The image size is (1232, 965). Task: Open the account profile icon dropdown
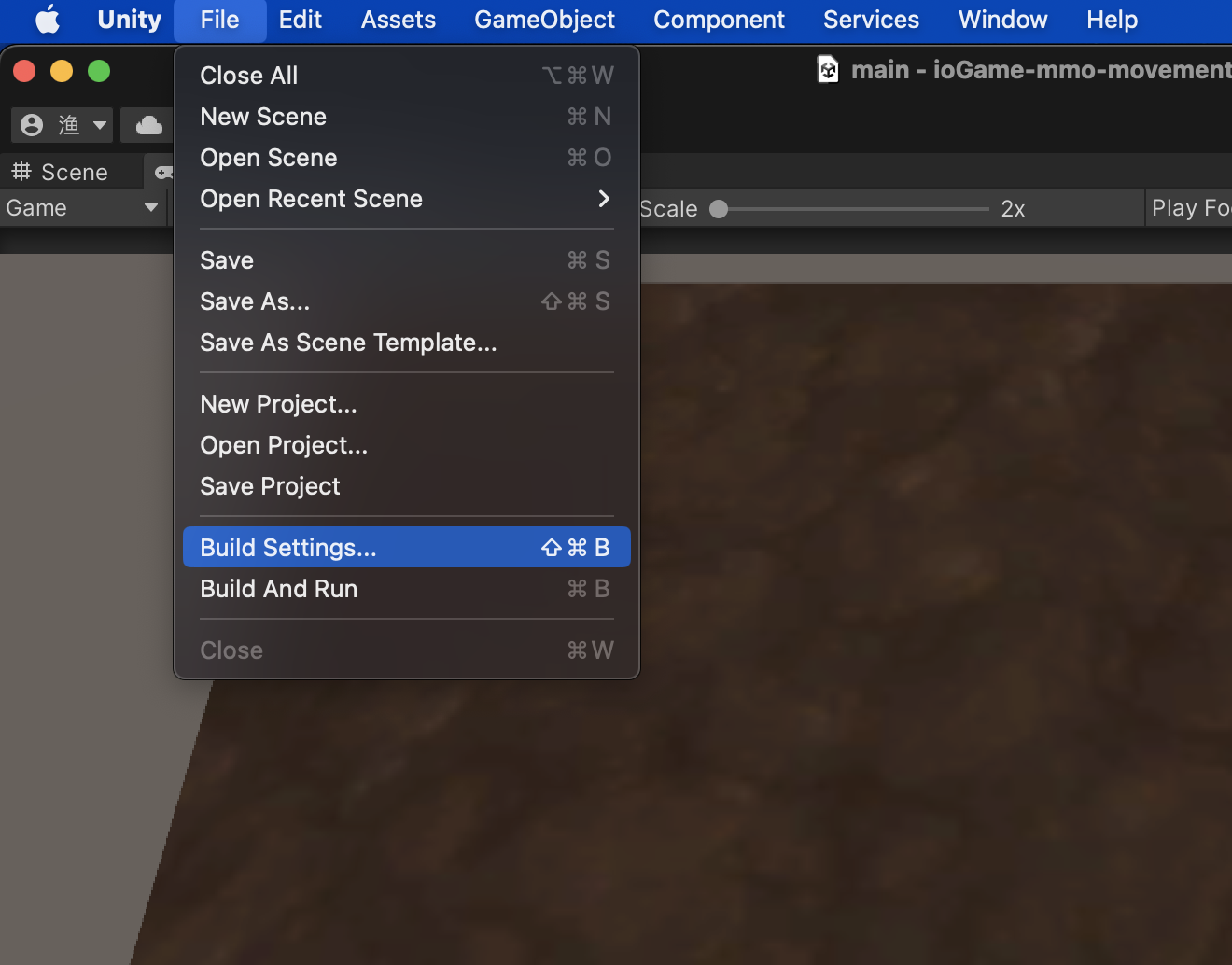tap(63, 125)
